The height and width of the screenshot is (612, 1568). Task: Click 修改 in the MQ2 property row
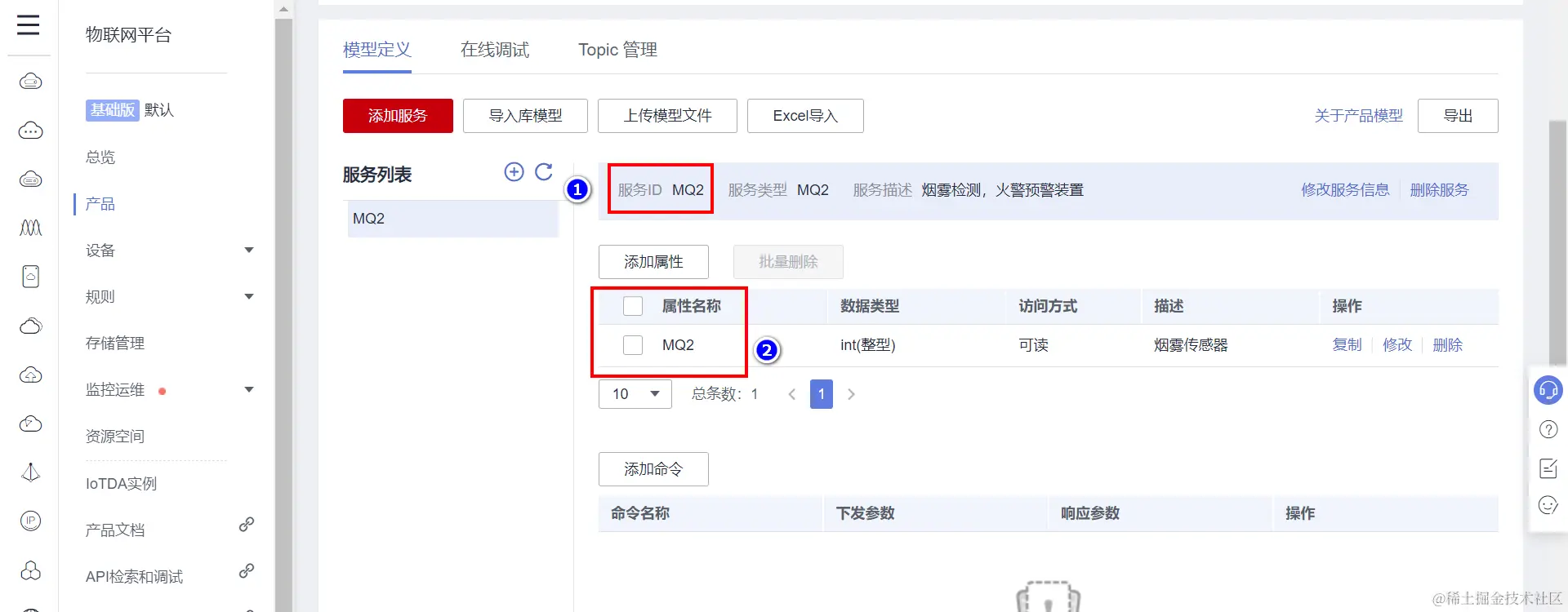click(x=1397, y=345)
